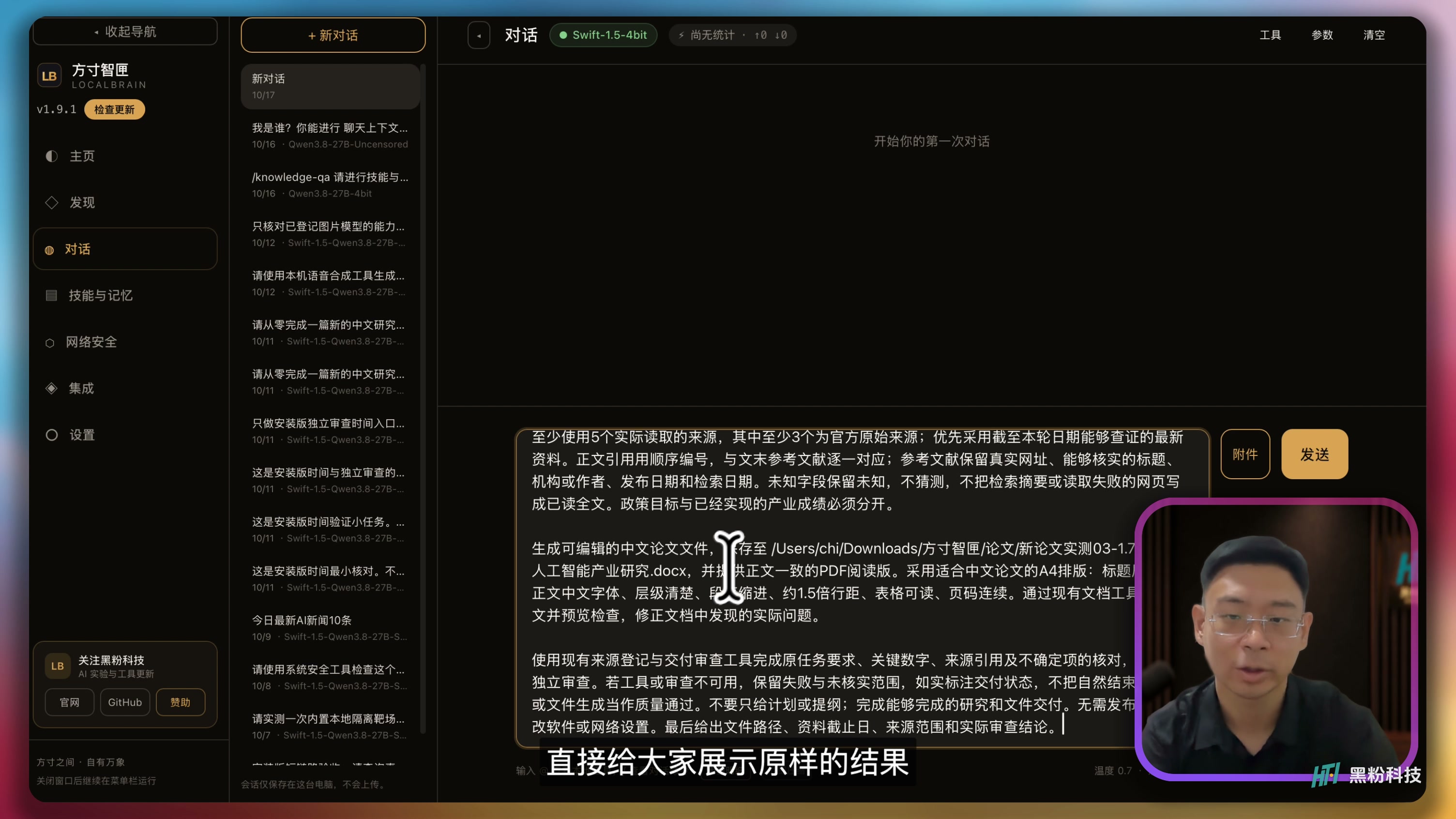Open the 技能与记忆 icon

click(51, 295)
